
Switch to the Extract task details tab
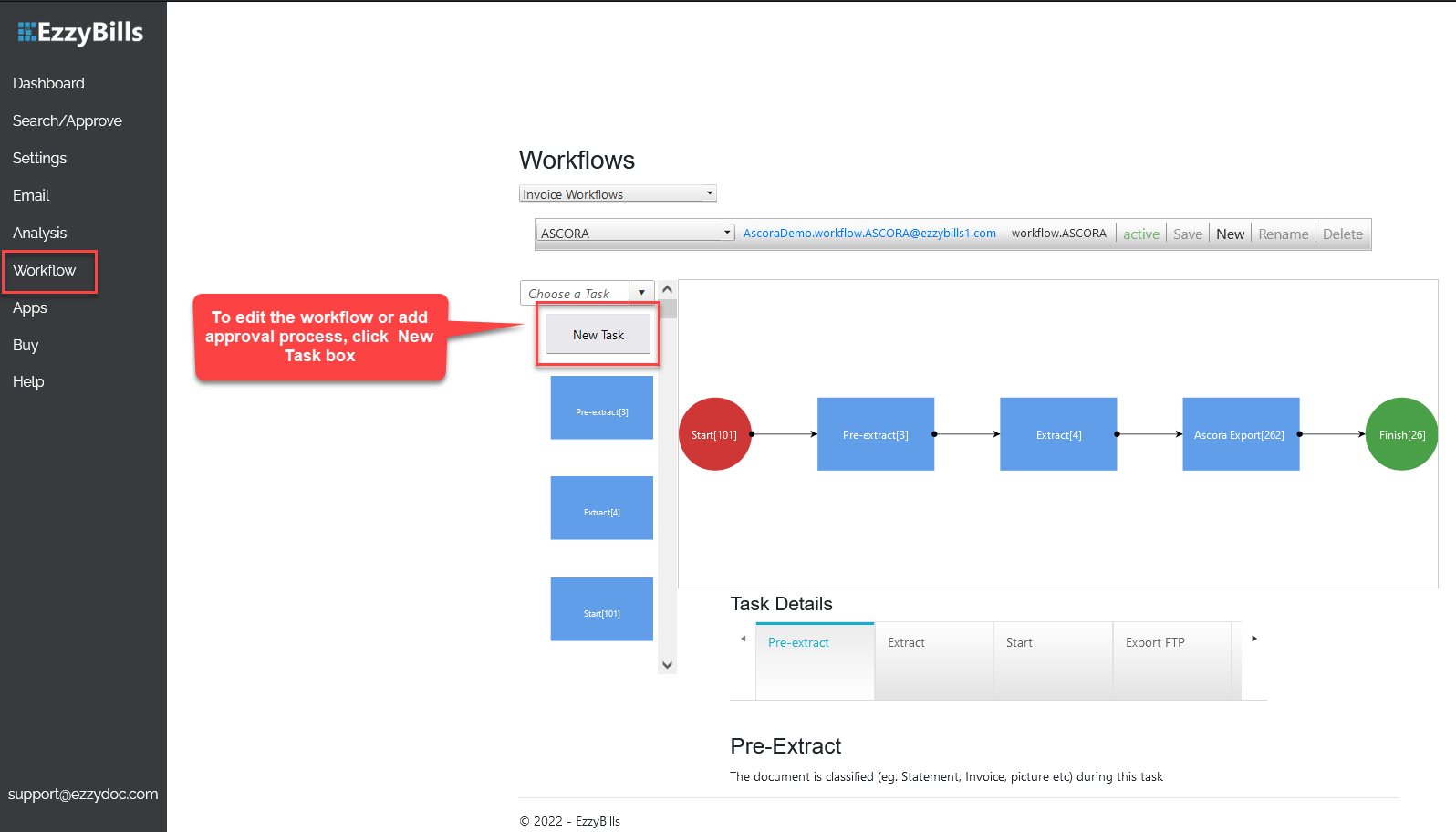coord(906,642)
